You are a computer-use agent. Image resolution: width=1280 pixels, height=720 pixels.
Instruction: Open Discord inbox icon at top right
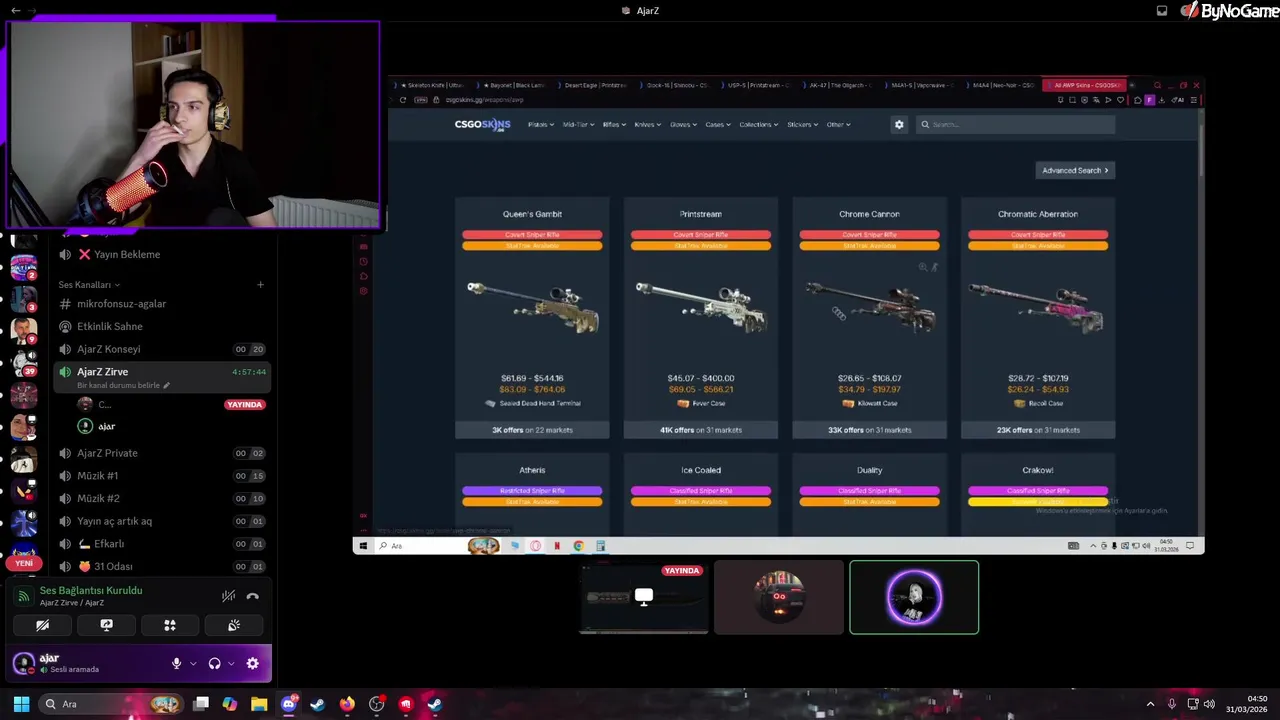click(1162, 11)
